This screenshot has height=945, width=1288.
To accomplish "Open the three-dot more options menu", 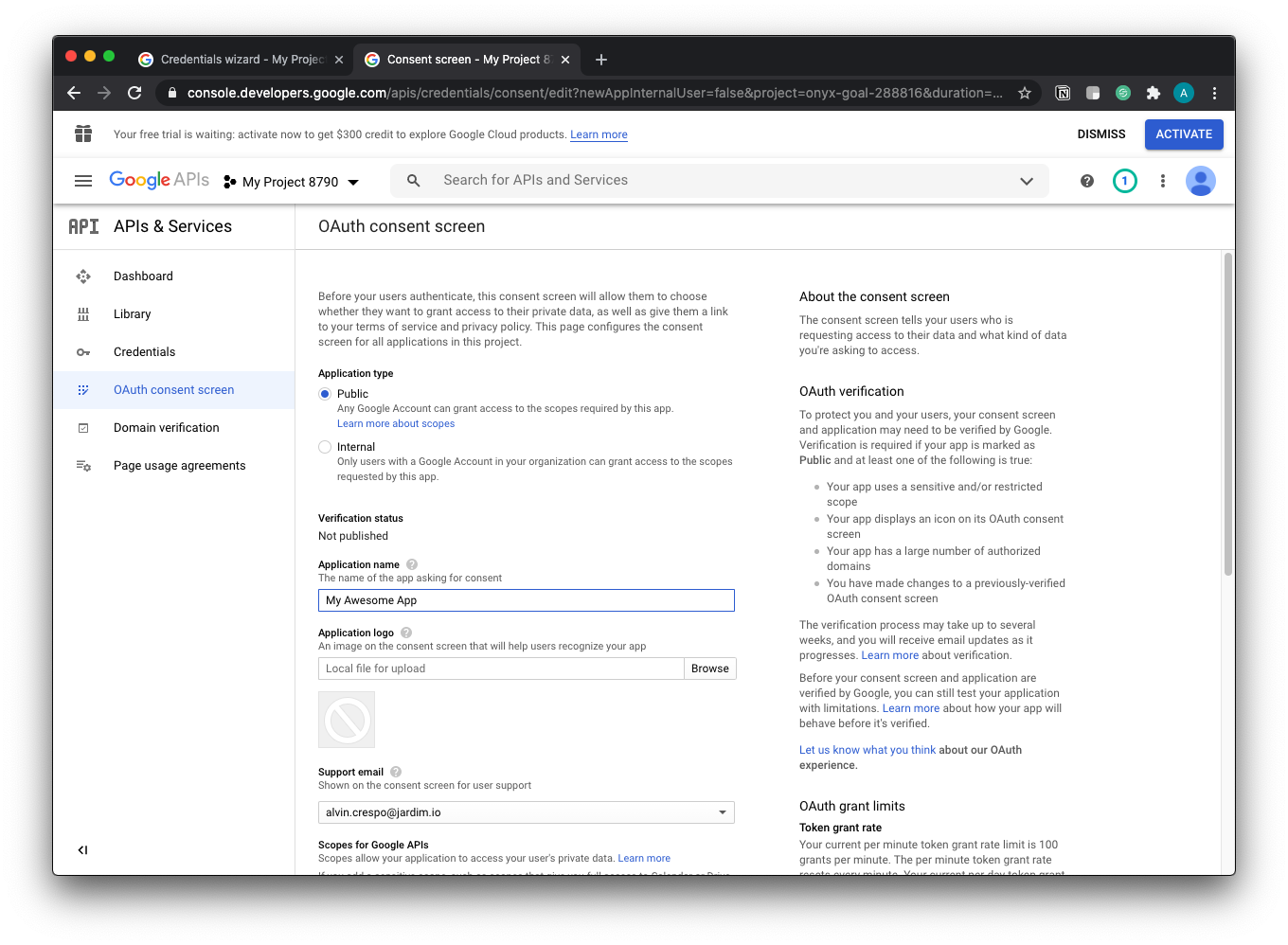I will coord(1163,181).
